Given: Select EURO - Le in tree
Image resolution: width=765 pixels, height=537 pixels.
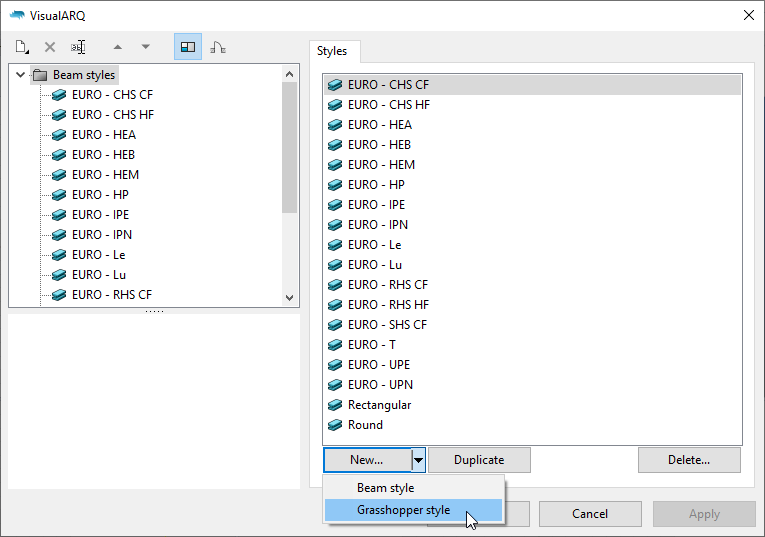Looking at the screenshot, I should (x=99, y=255).
